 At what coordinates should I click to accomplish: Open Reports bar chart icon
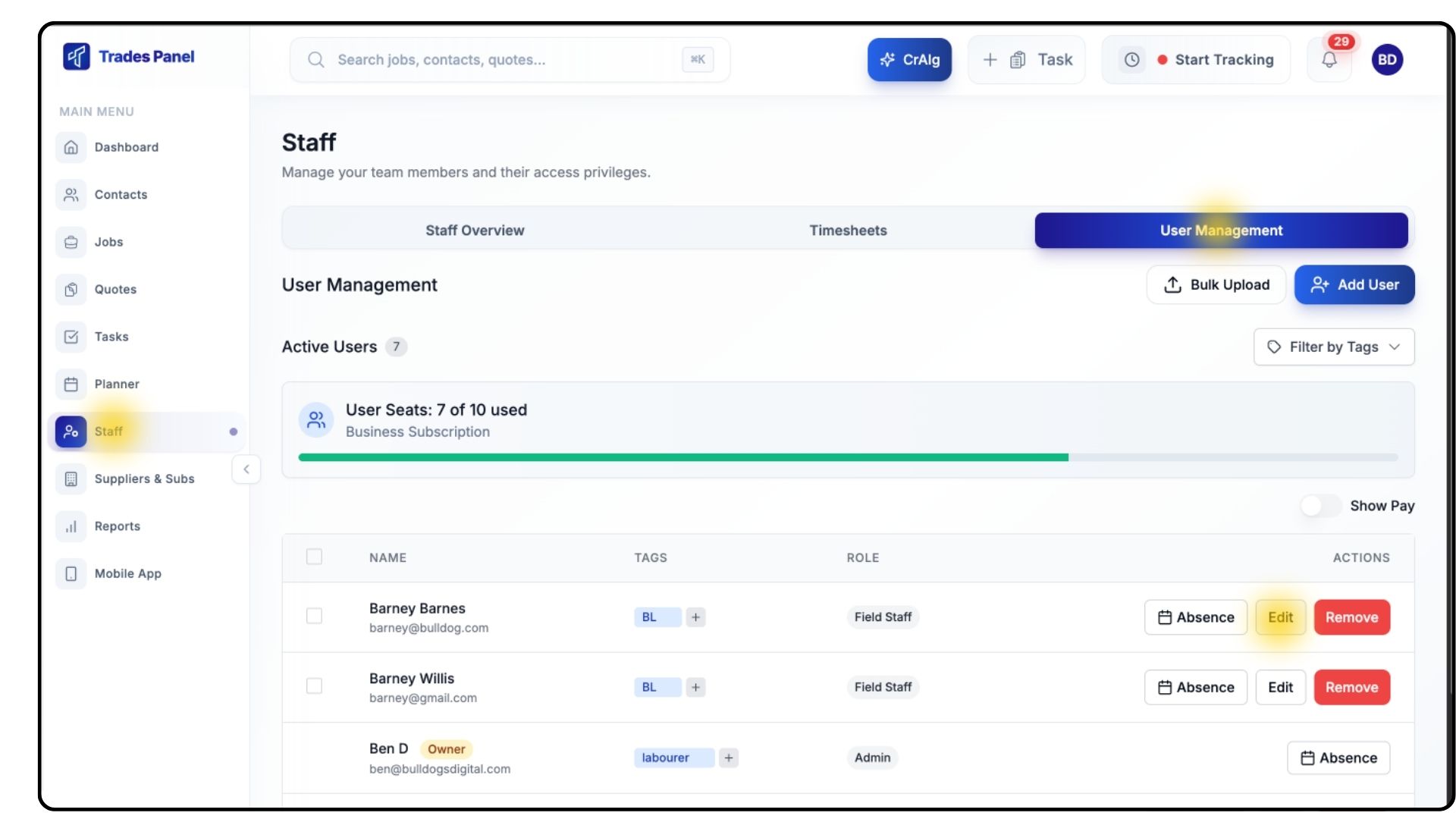tap(71, 526)
